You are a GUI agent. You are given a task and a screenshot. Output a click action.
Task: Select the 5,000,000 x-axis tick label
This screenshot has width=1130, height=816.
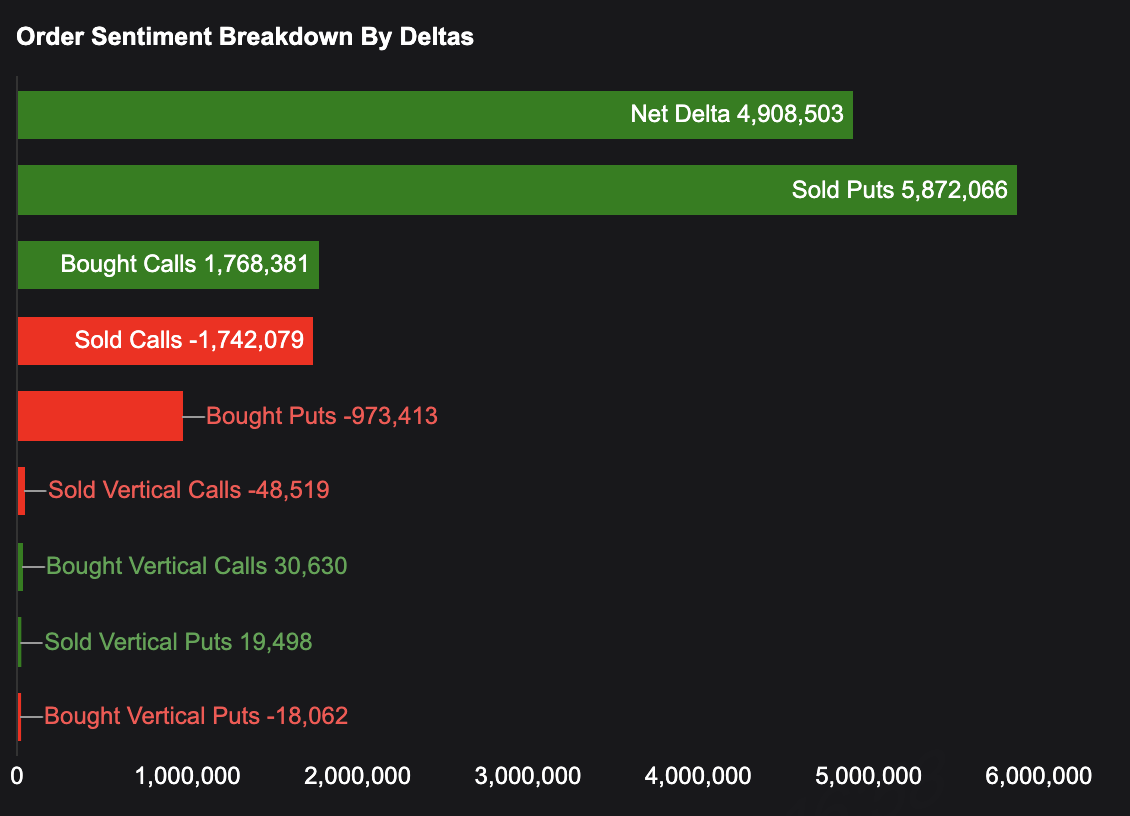(x=865, y=775)
